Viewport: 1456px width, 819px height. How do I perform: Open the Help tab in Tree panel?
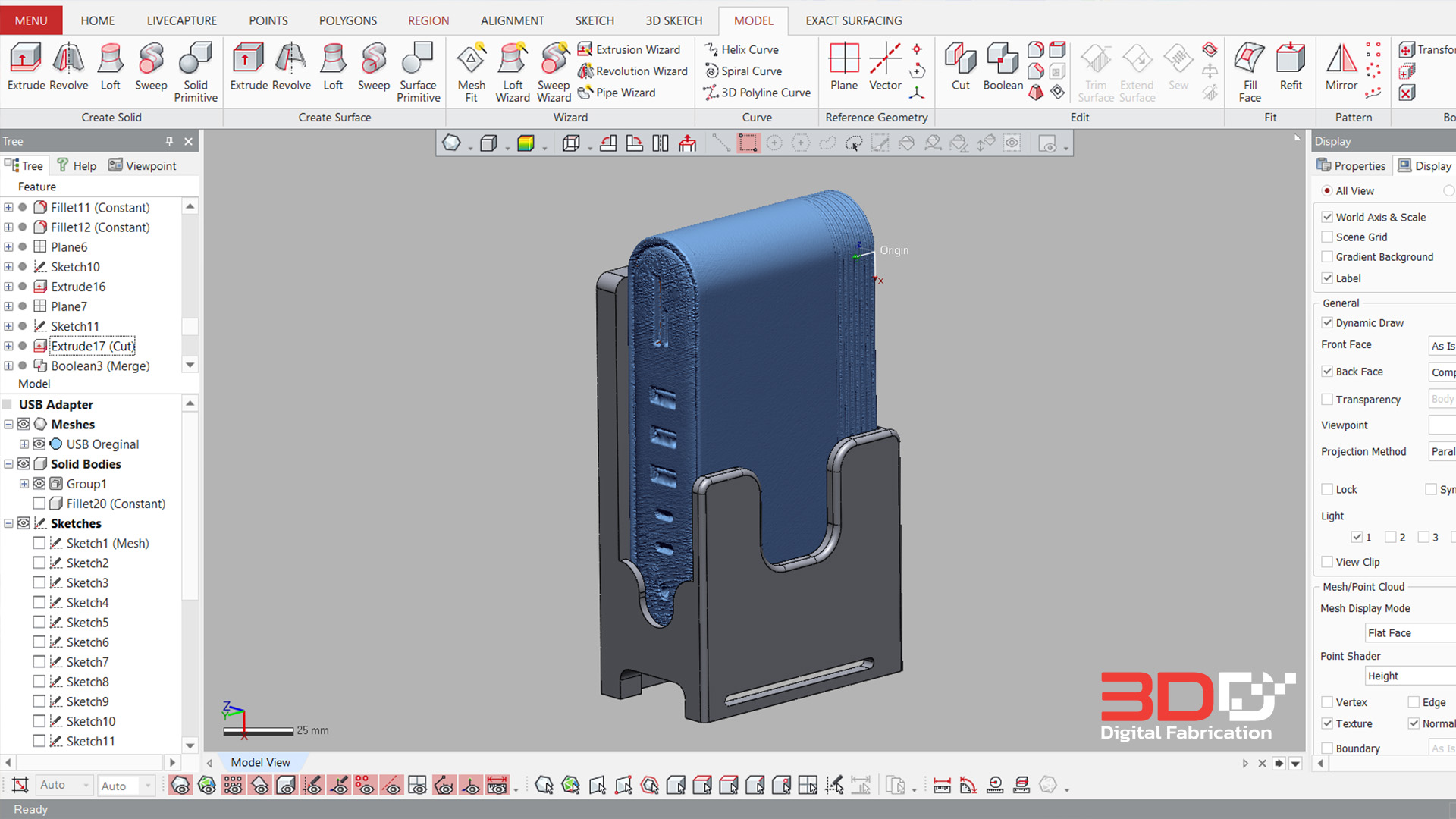click(x=76, y=165)
